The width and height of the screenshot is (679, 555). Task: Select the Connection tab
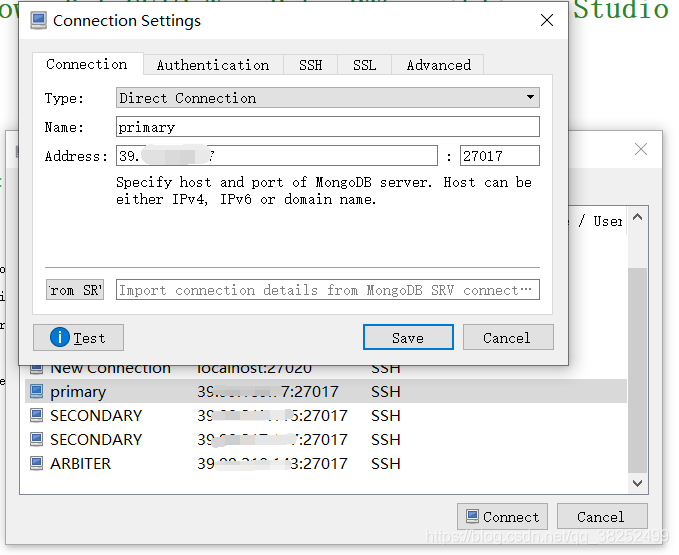tap(87, 64)
